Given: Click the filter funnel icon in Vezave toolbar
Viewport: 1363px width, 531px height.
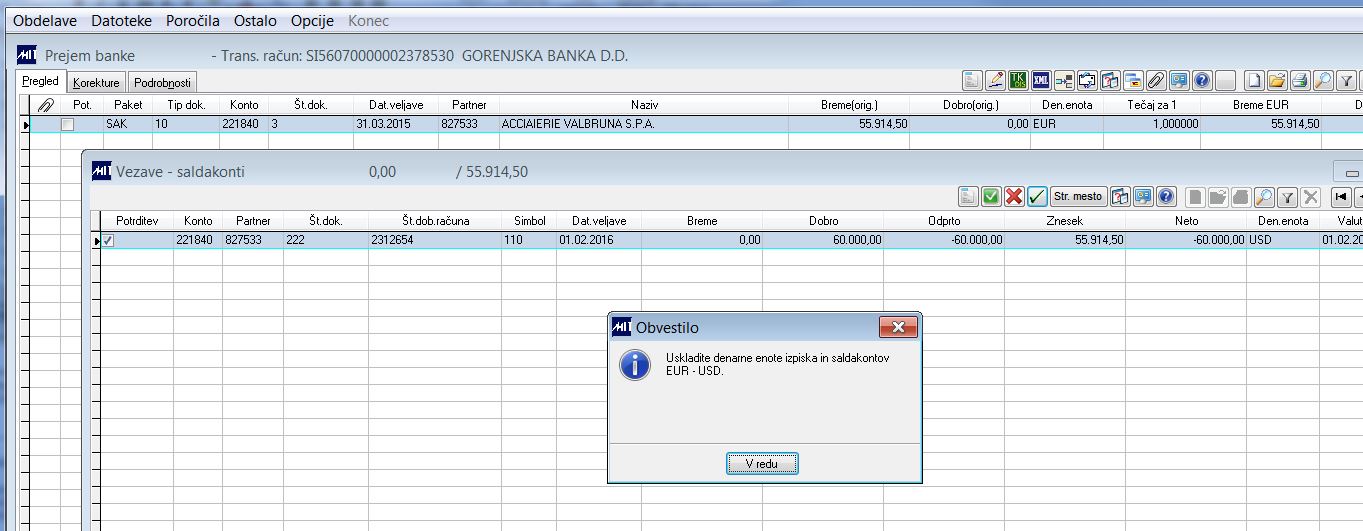Looking at the screenshot, I should click(x=1287, y=196).
